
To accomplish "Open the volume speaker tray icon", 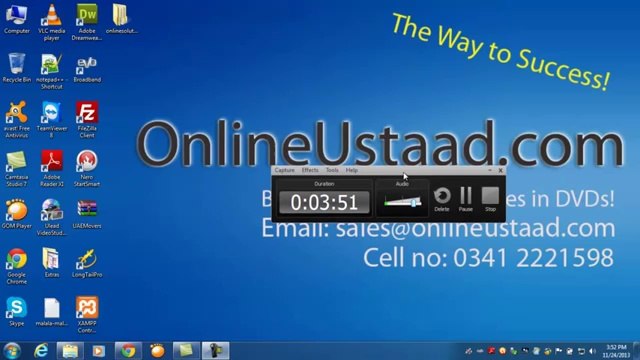I will coord(592,351).
